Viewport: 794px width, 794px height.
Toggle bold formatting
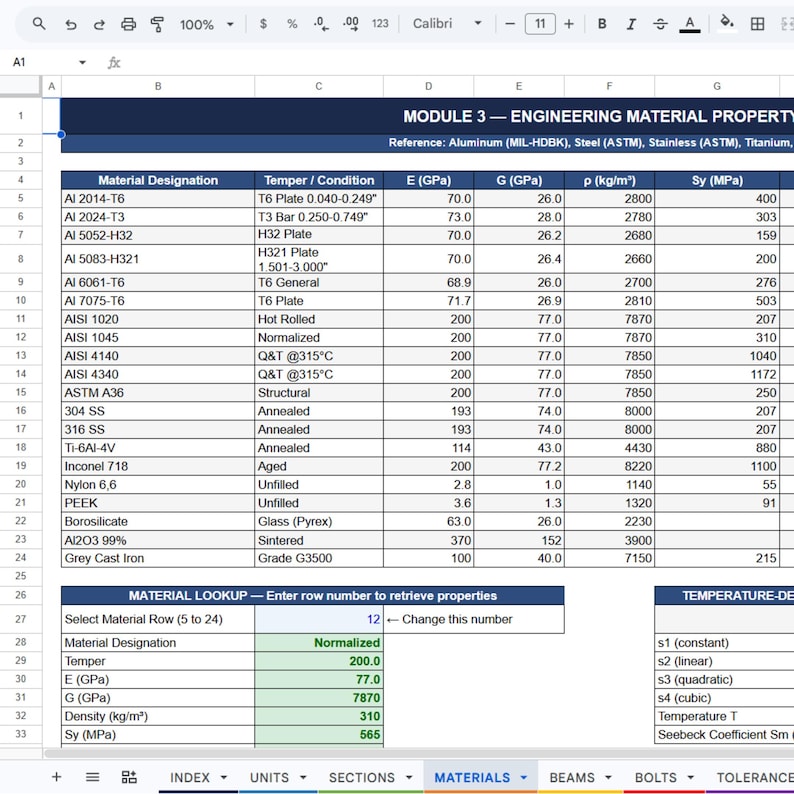click(x=602, y=24)
